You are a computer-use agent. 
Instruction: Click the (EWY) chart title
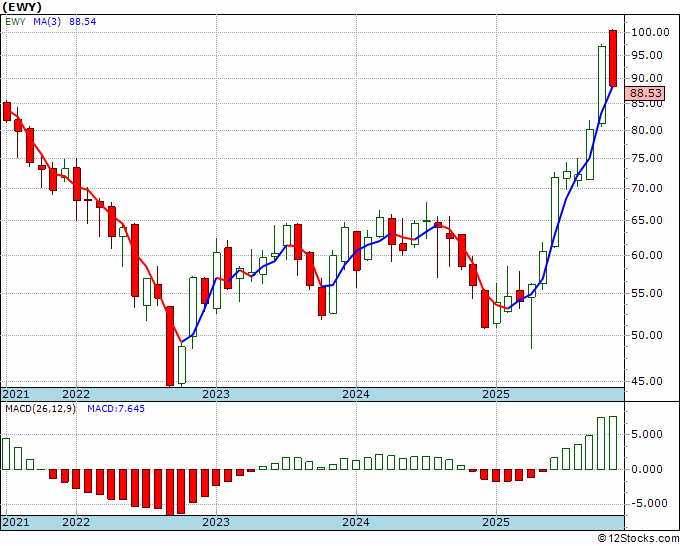22,7
